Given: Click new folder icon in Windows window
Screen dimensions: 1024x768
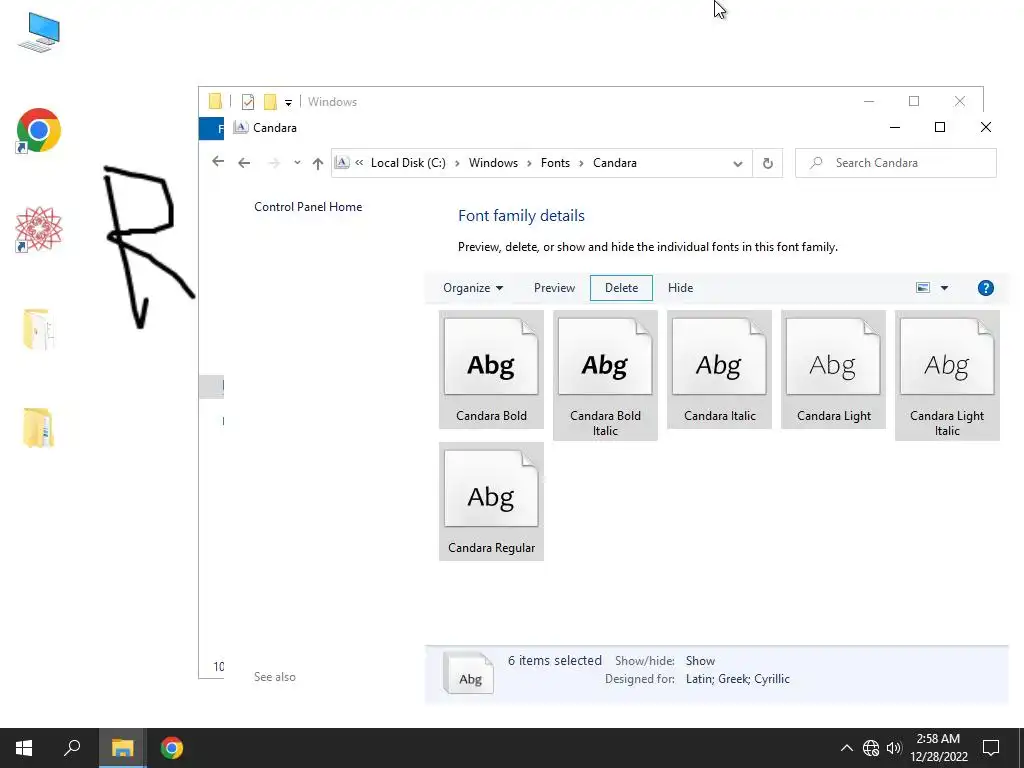Looking at the screenshot, I should [270, 102].
